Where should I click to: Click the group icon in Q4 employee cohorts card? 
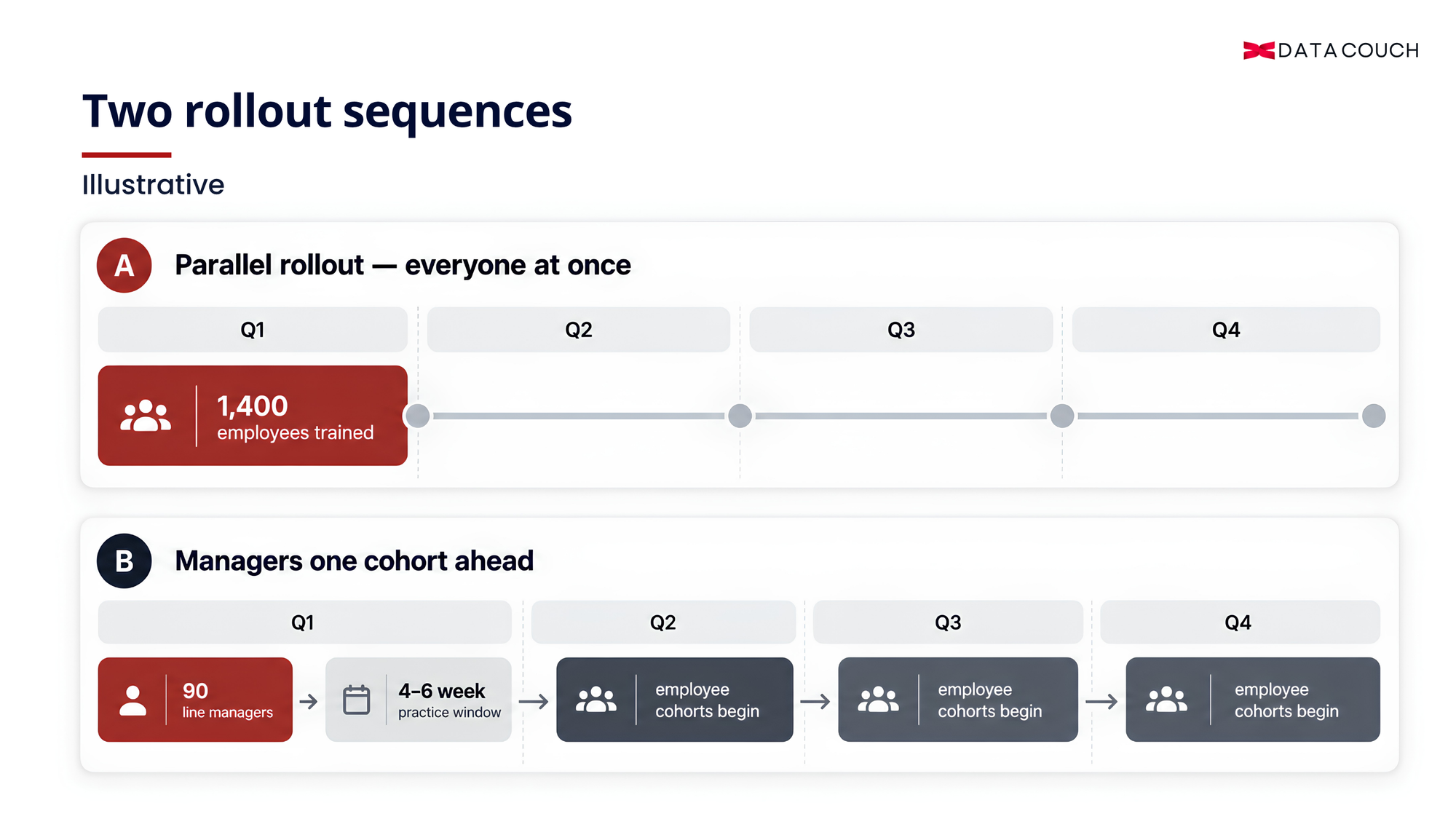pyautogui.click(x=1166, y=700)
